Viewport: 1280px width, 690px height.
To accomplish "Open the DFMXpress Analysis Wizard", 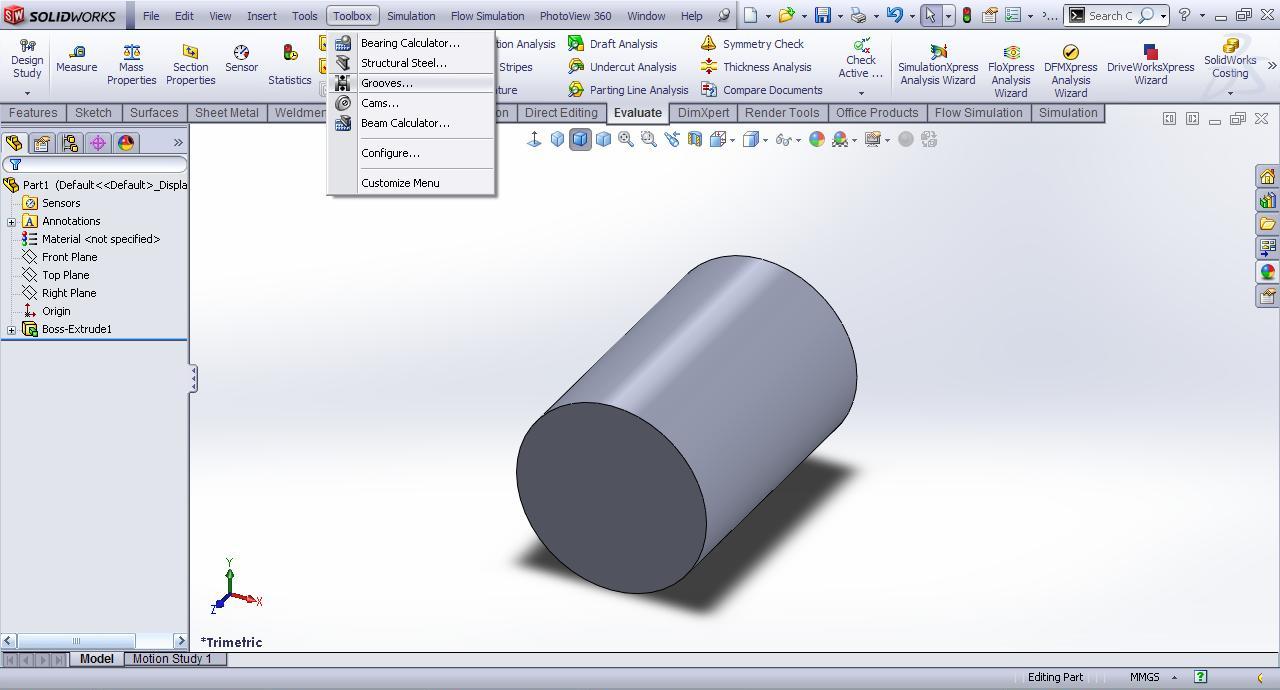I will (1070, 60).
